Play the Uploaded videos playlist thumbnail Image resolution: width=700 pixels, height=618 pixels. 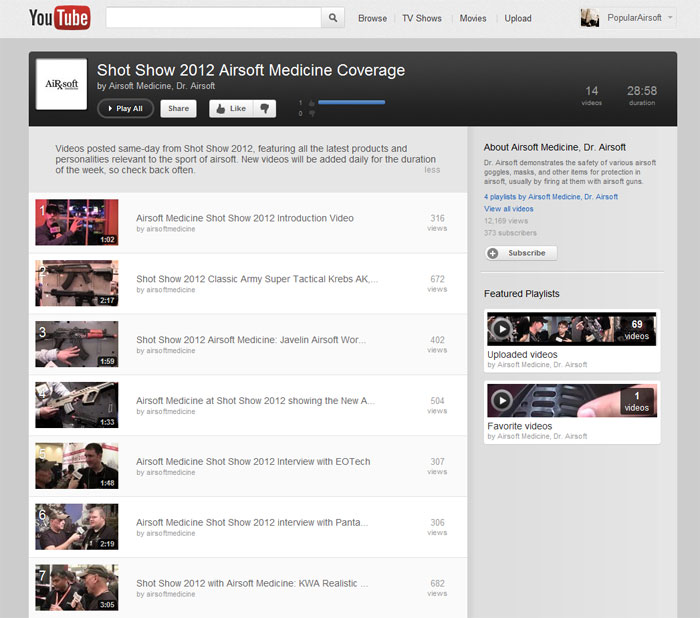point(571,329)
